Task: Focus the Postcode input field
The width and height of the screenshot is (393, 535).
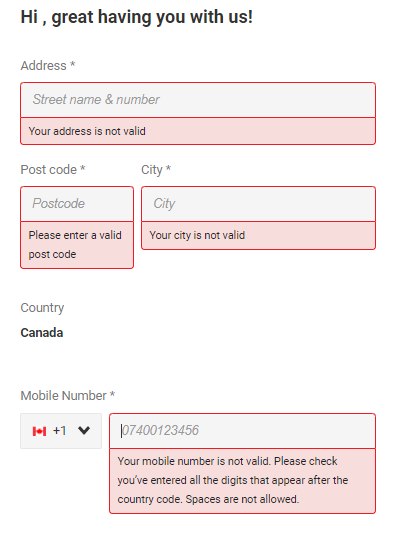Action: pyautogui.click(x=77, y=204)
